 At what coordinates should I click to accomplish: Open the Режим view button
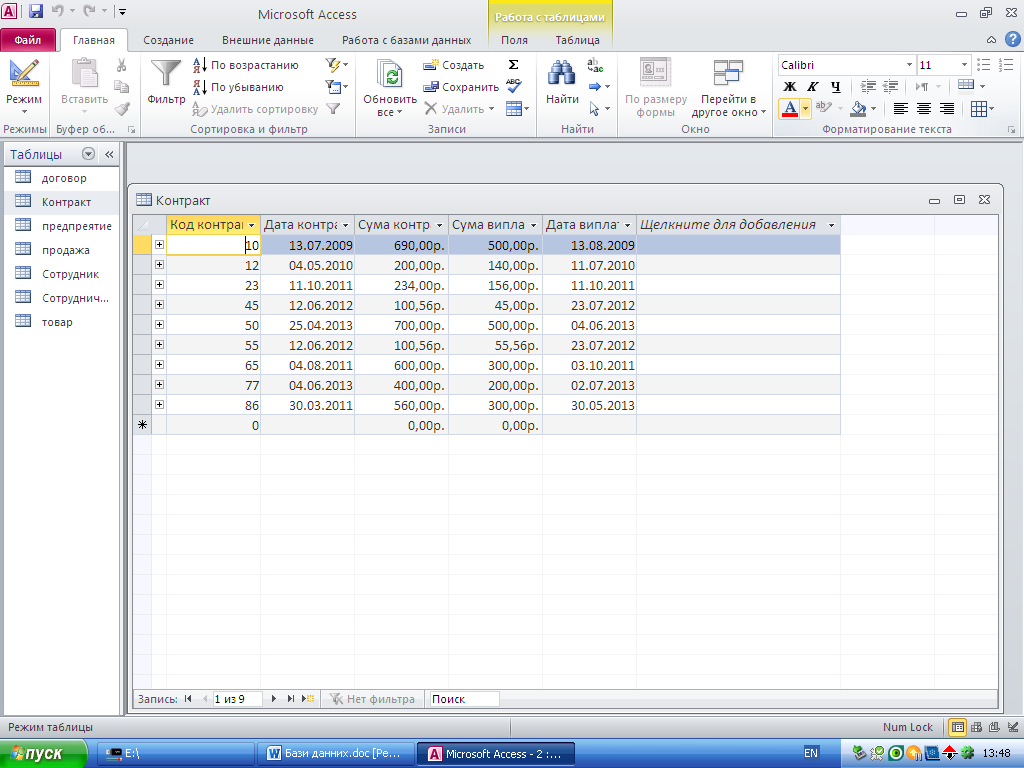click(x=24, y=85)
